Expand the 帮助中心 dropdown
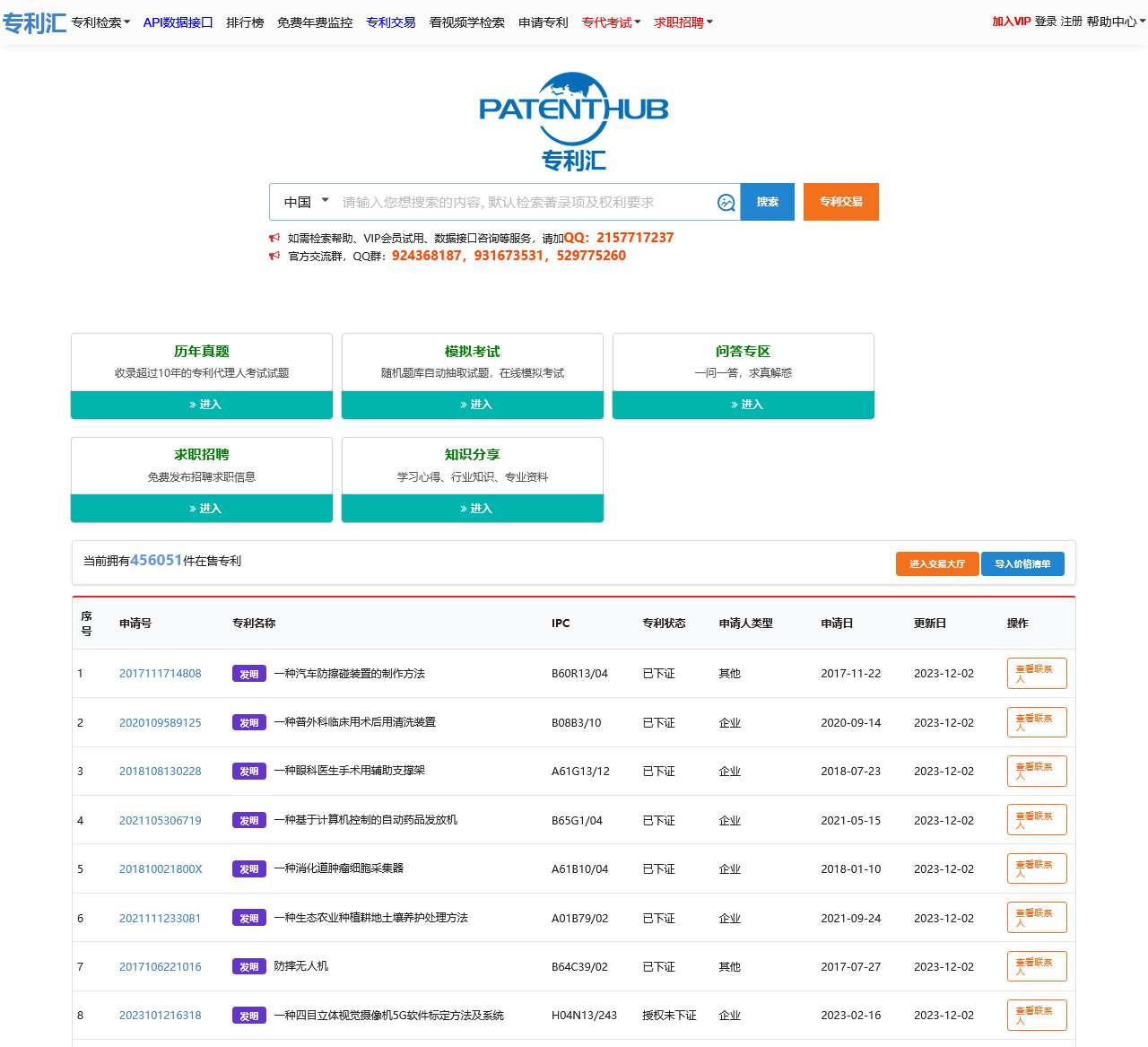 (1116, 22)
